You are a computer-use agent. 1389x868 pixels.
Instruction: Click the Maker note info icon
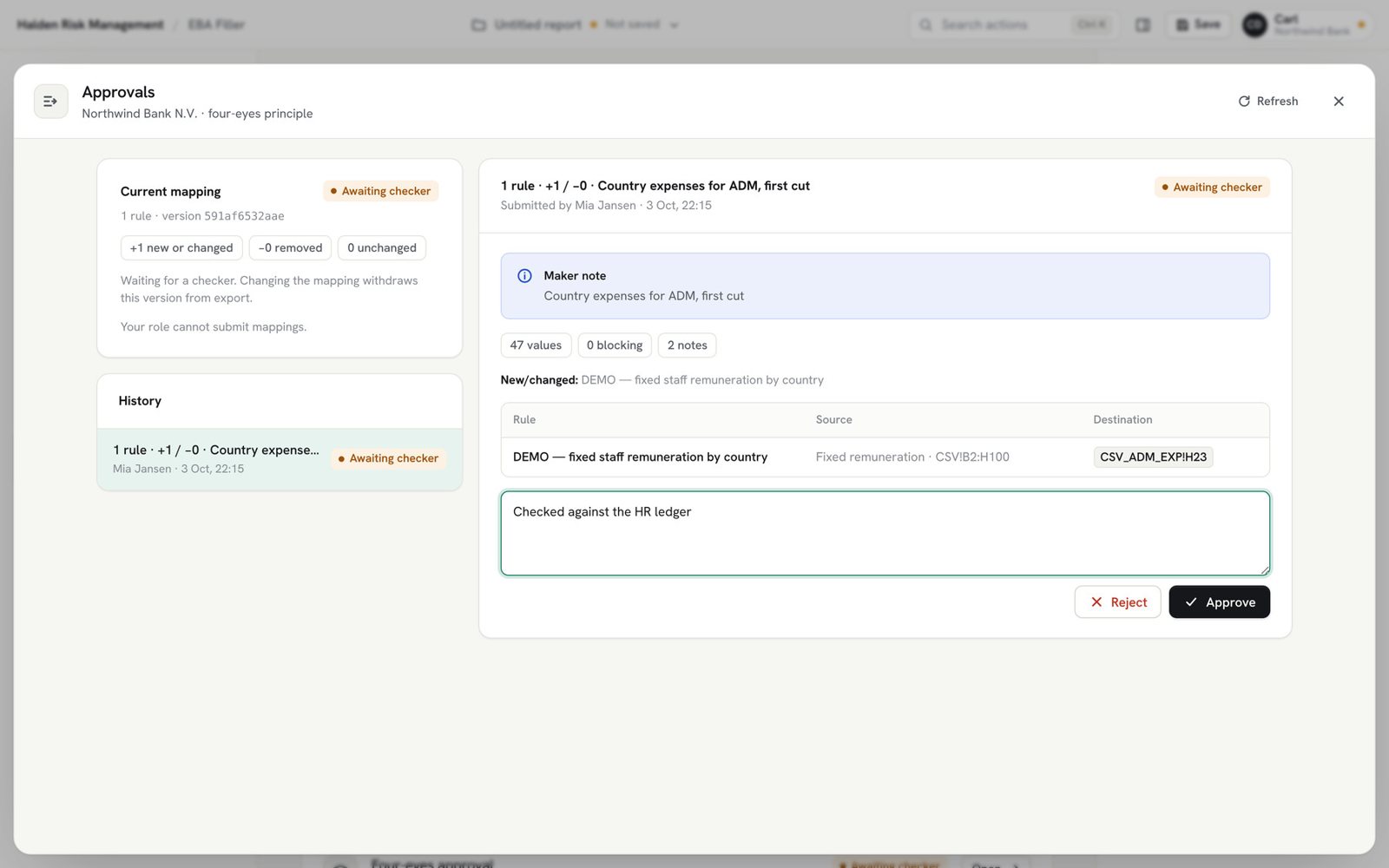(524, 276)
